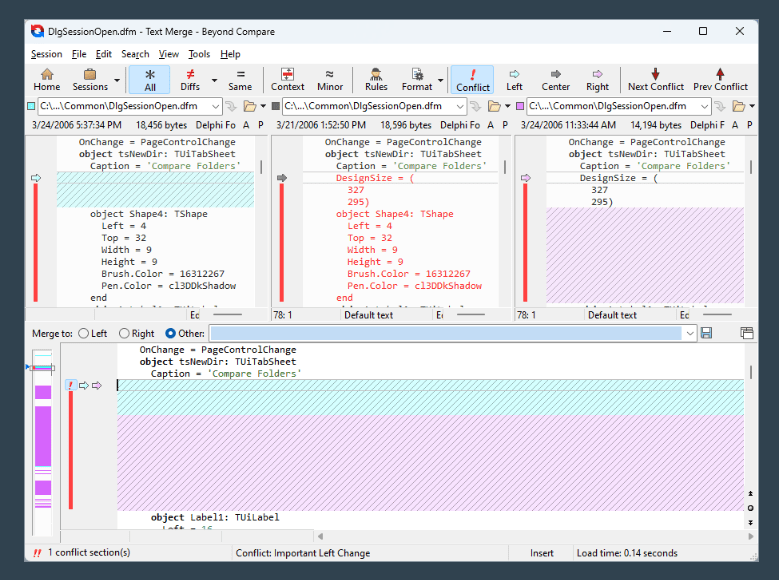Save the merge output with the disk icon
This screenshot has width=779, height=580.
pos(707,333)
